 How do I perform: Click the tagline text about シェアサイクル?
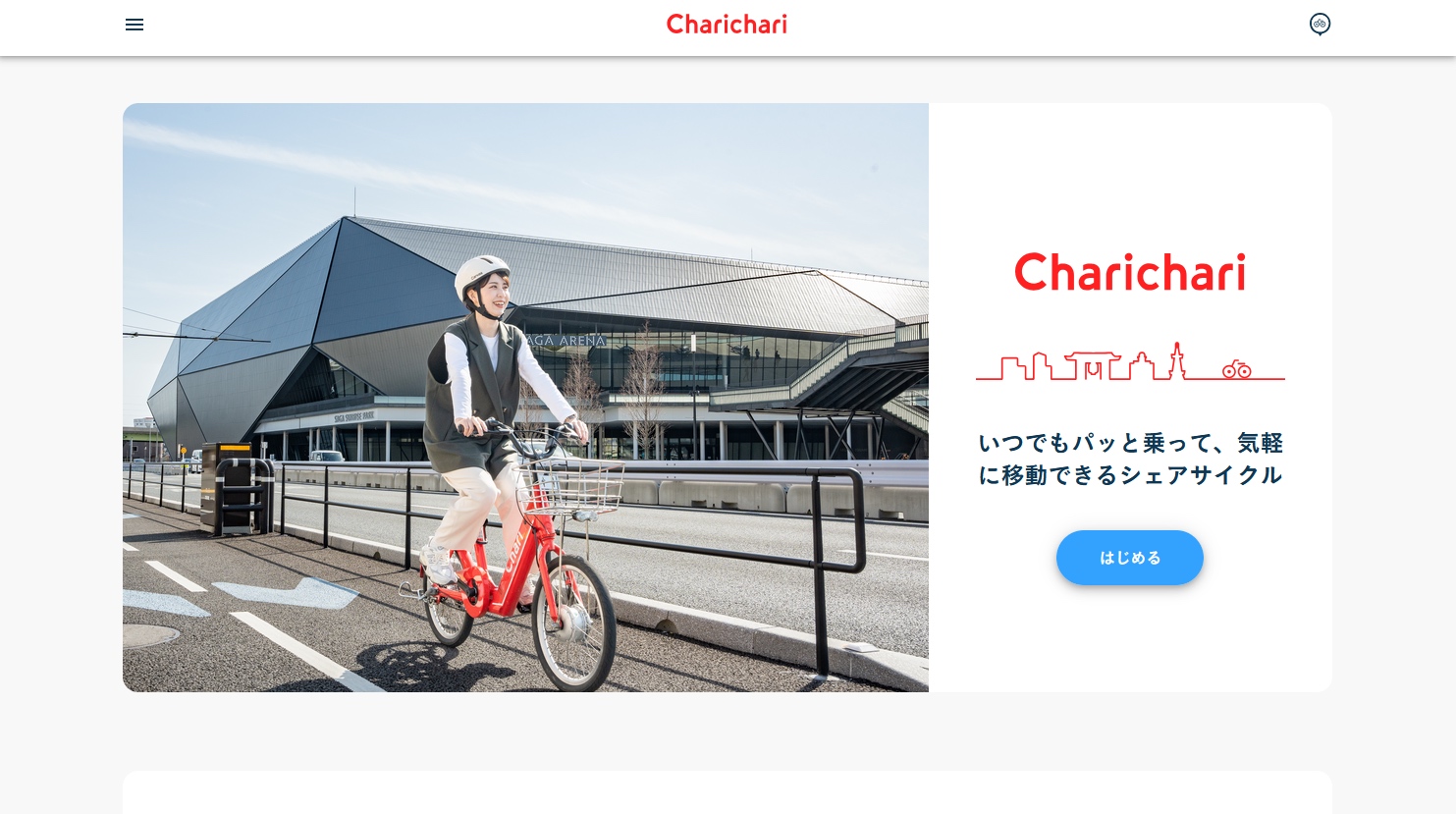click(x=1130, y=459)
